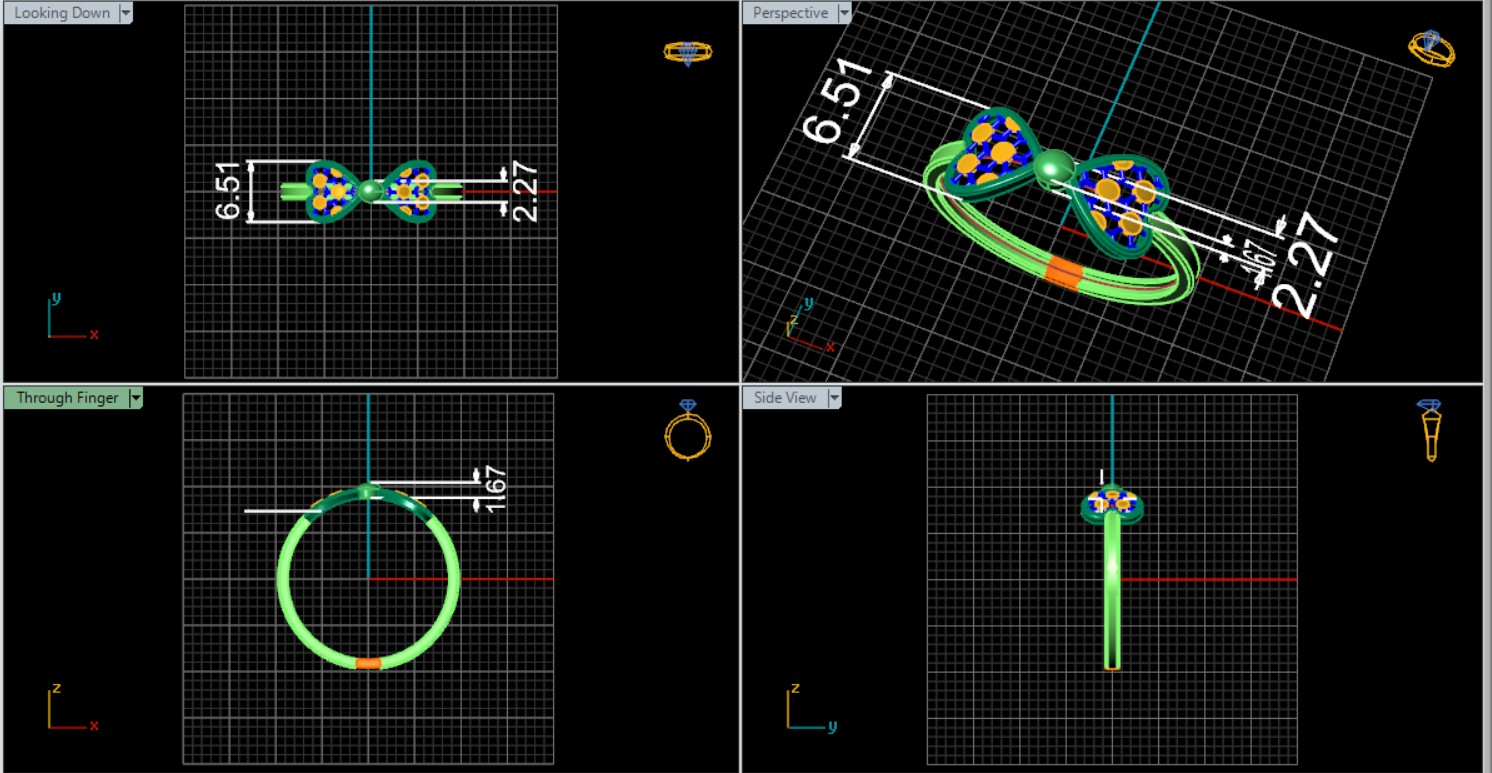Click the front ring icon in Through Finger viewport
This screenshot has height=773, width=1492.
[x=688, y=430]
